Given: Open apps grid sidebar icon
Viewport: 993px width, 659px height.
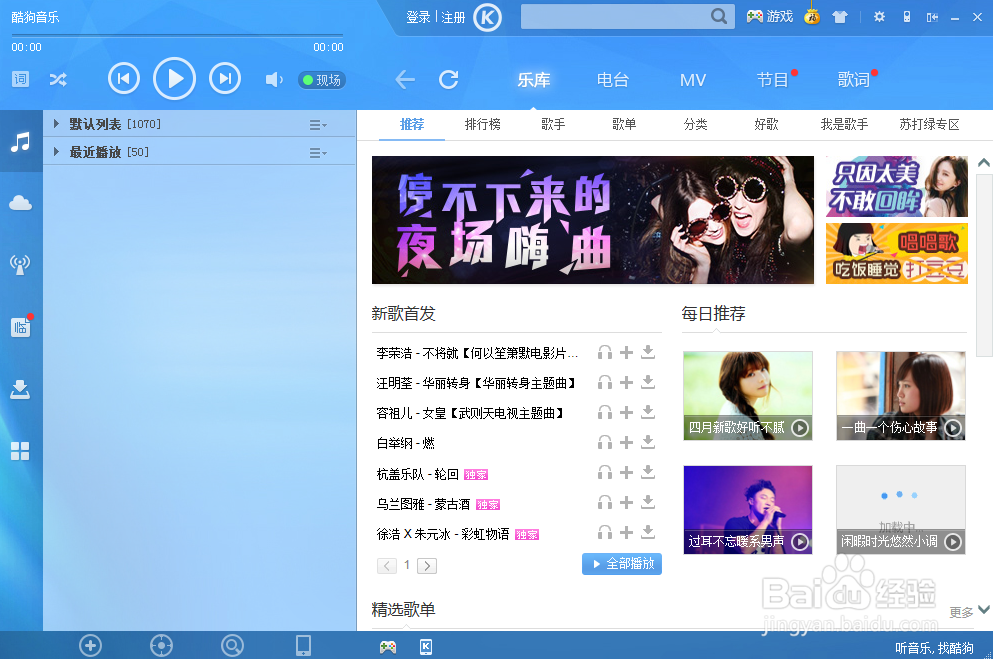Looking at the screenshot, I should pyautogui.click(x=20, y=451).
